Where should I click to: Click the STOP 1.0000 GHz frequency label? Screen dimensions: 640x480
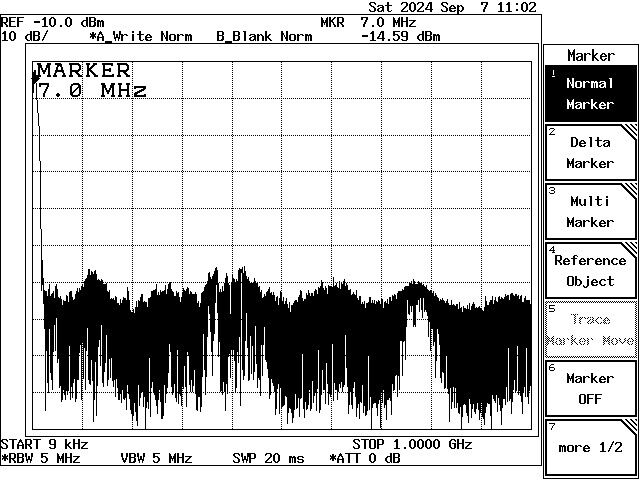click(412, 444)
